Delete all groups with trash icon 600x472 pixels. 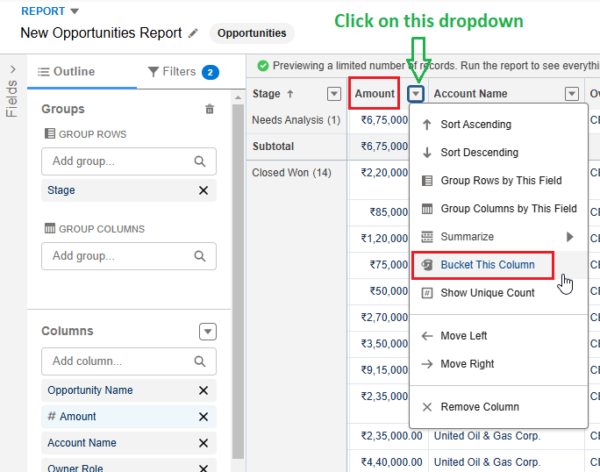click(x=209, y=109)
